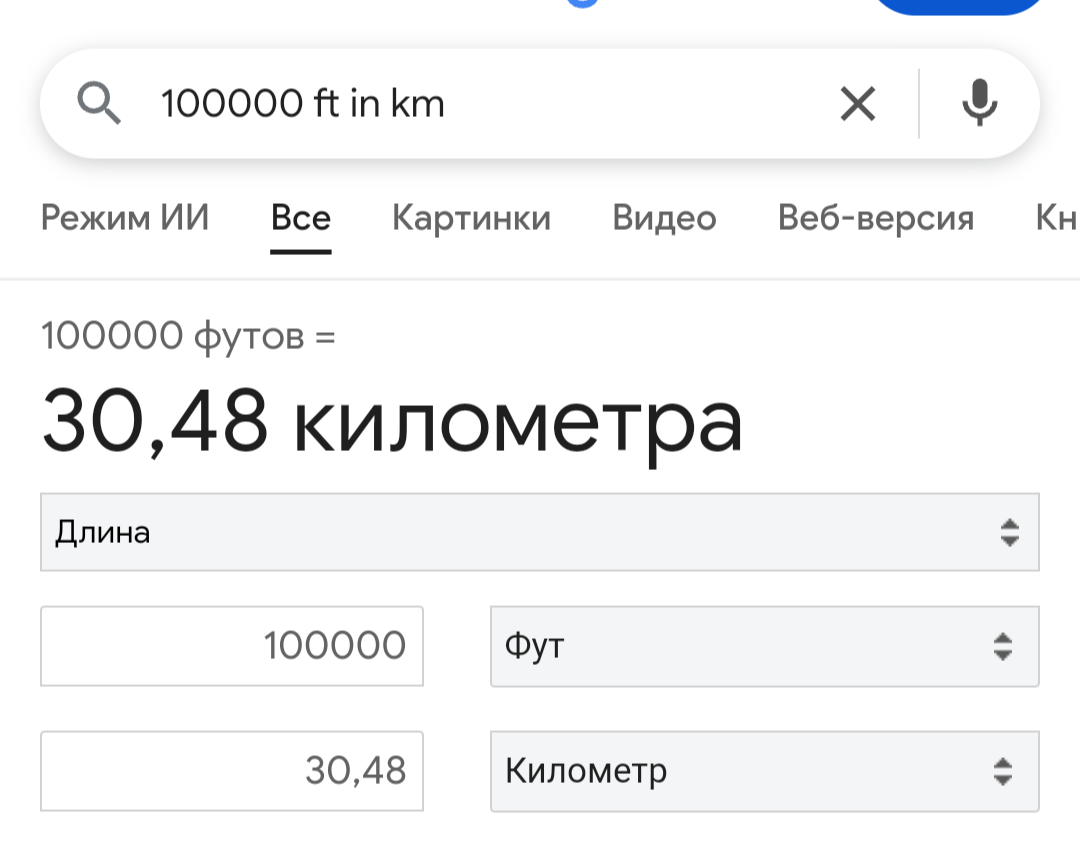Click the up-down arrows on Фут selector

(1003, 646)
